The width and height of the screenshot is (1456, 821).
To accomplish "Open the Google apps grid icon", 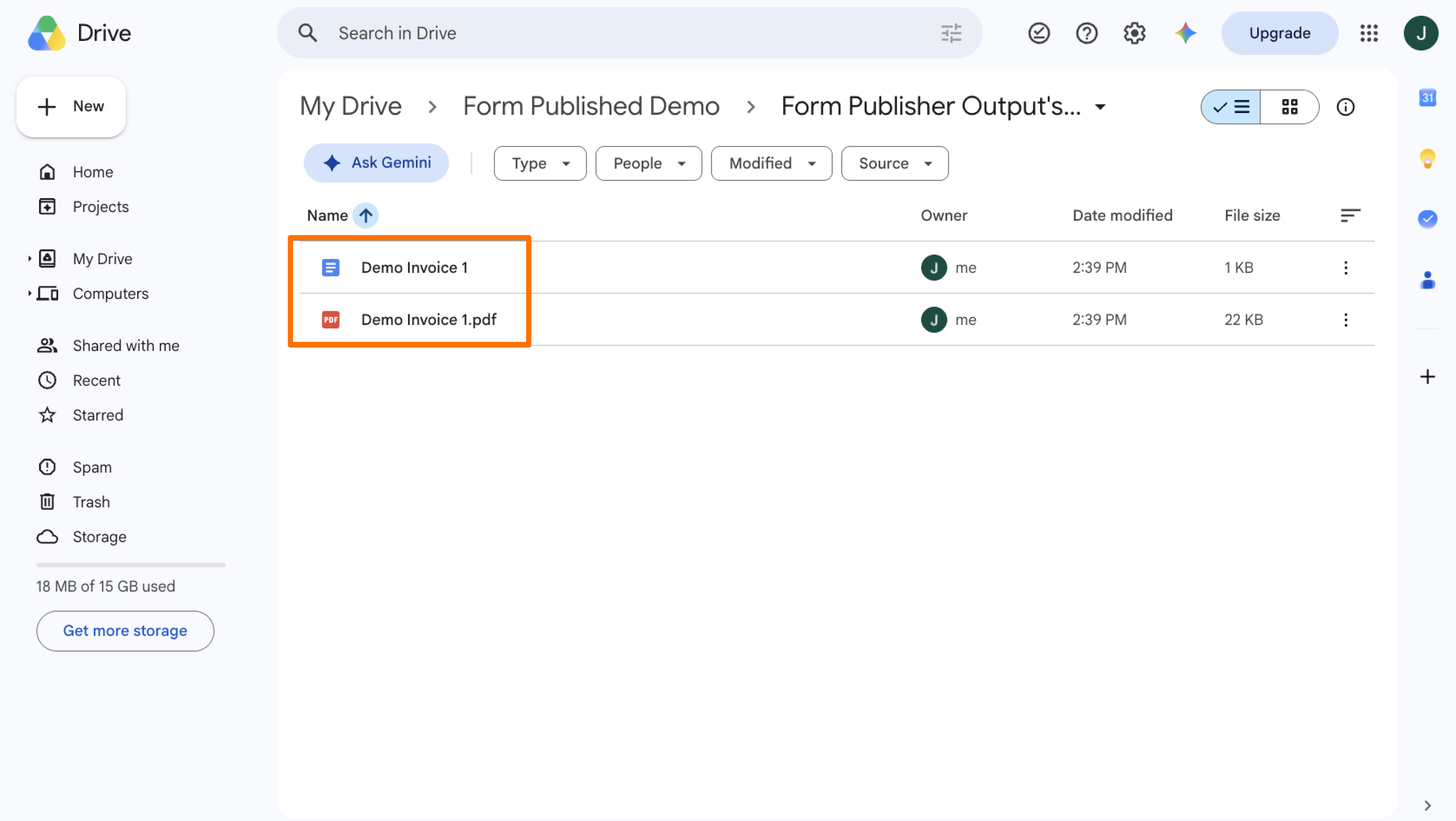I will tap(1369, 33).
